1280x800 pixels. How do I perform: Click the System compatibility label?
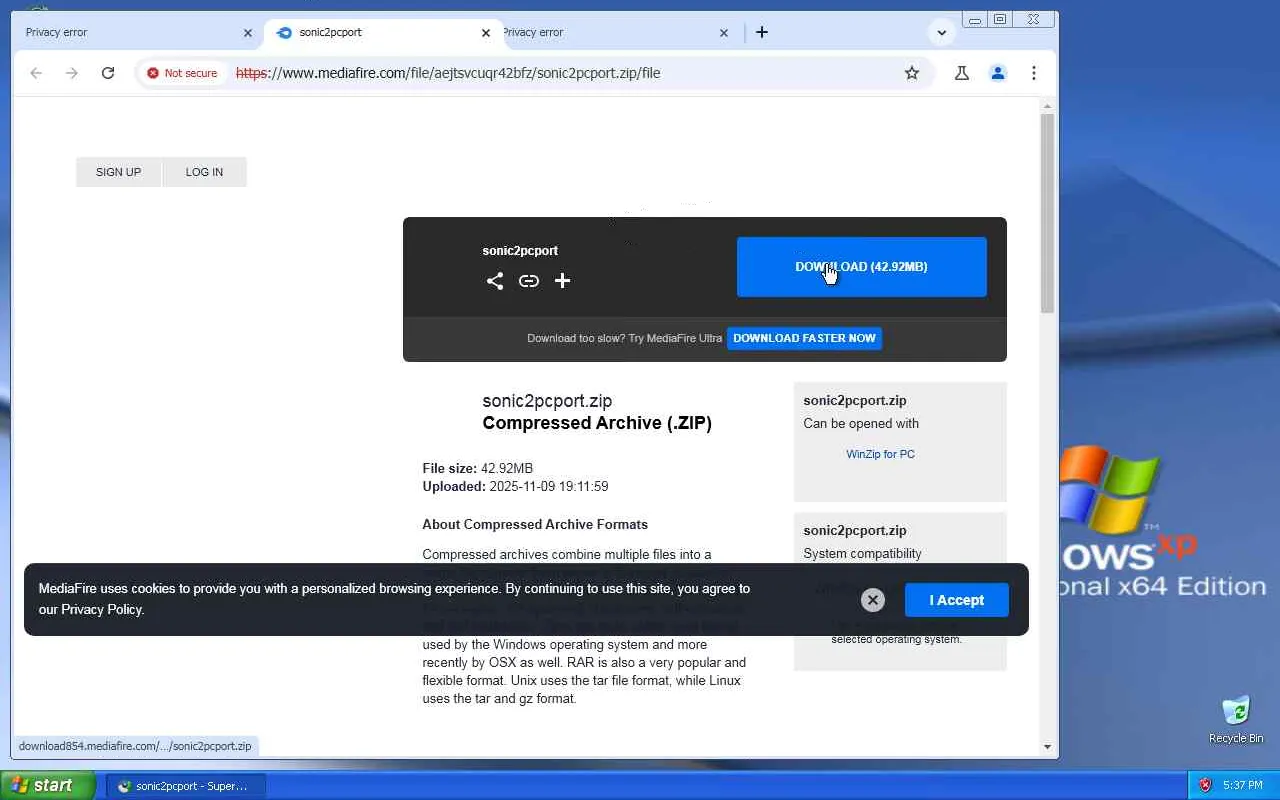click(862, 554)
